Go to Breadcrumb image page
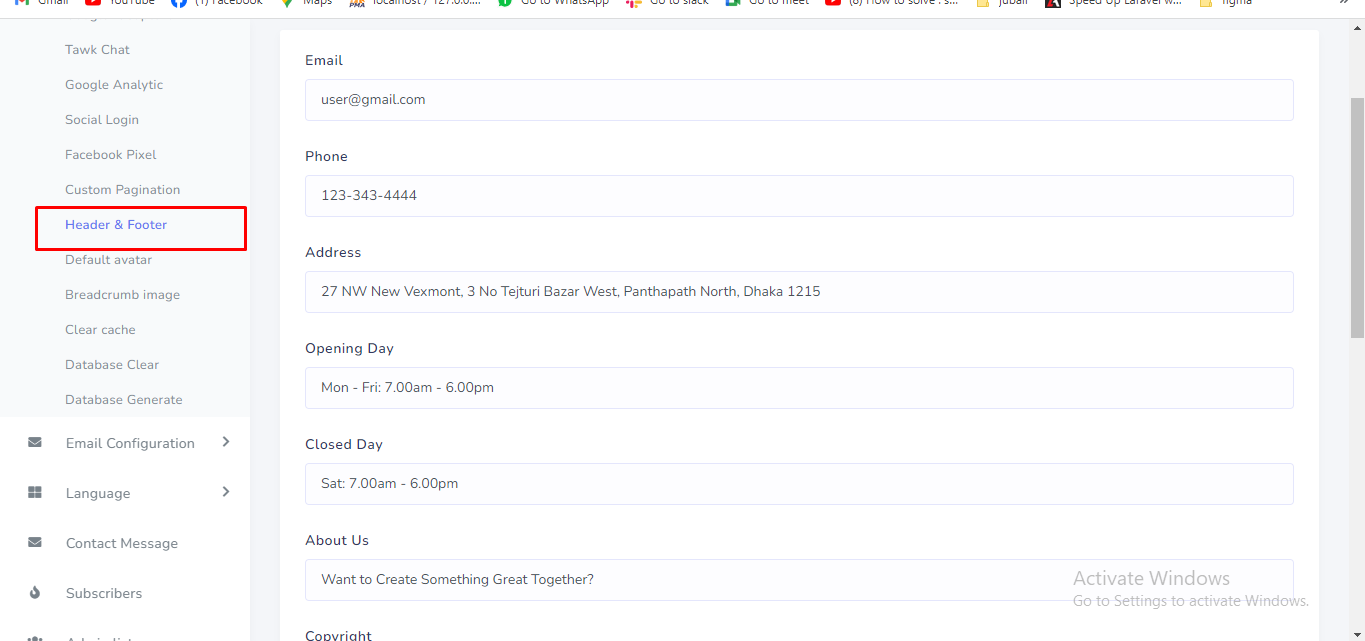 tap(123, 295)
